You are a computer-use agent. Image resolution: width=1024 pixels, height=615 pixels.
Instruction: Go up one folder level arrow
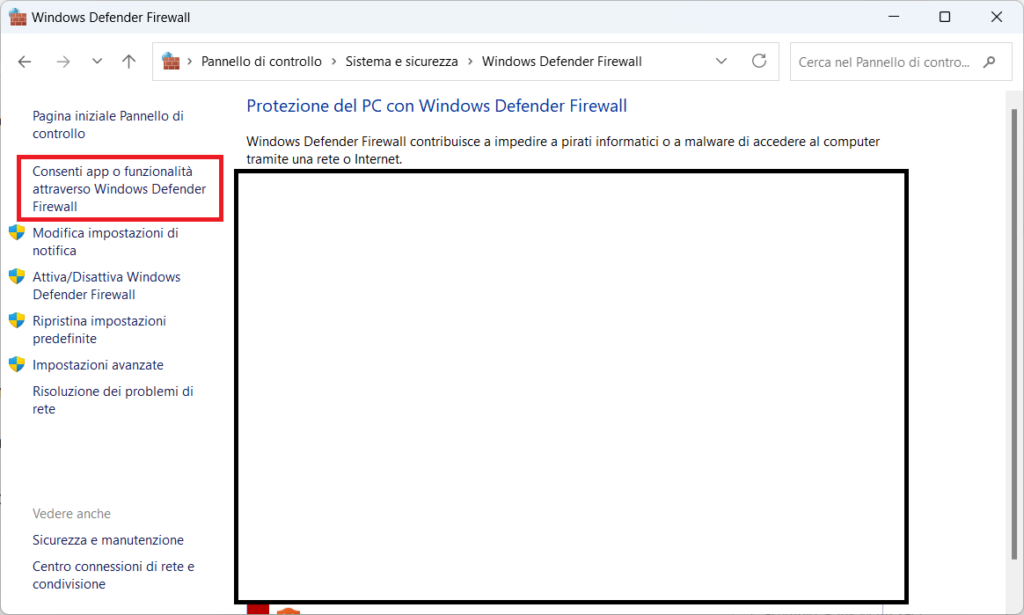pyautogui.click(x=128, y=61)
